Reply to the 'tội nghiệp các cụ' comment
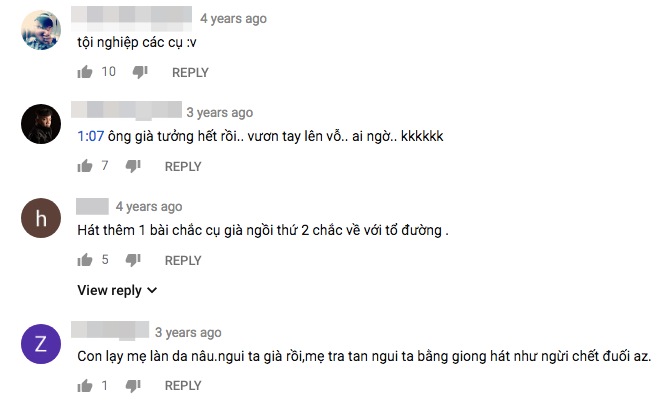The width and height of the screenshot is (665, 404). tap(190, 72)
